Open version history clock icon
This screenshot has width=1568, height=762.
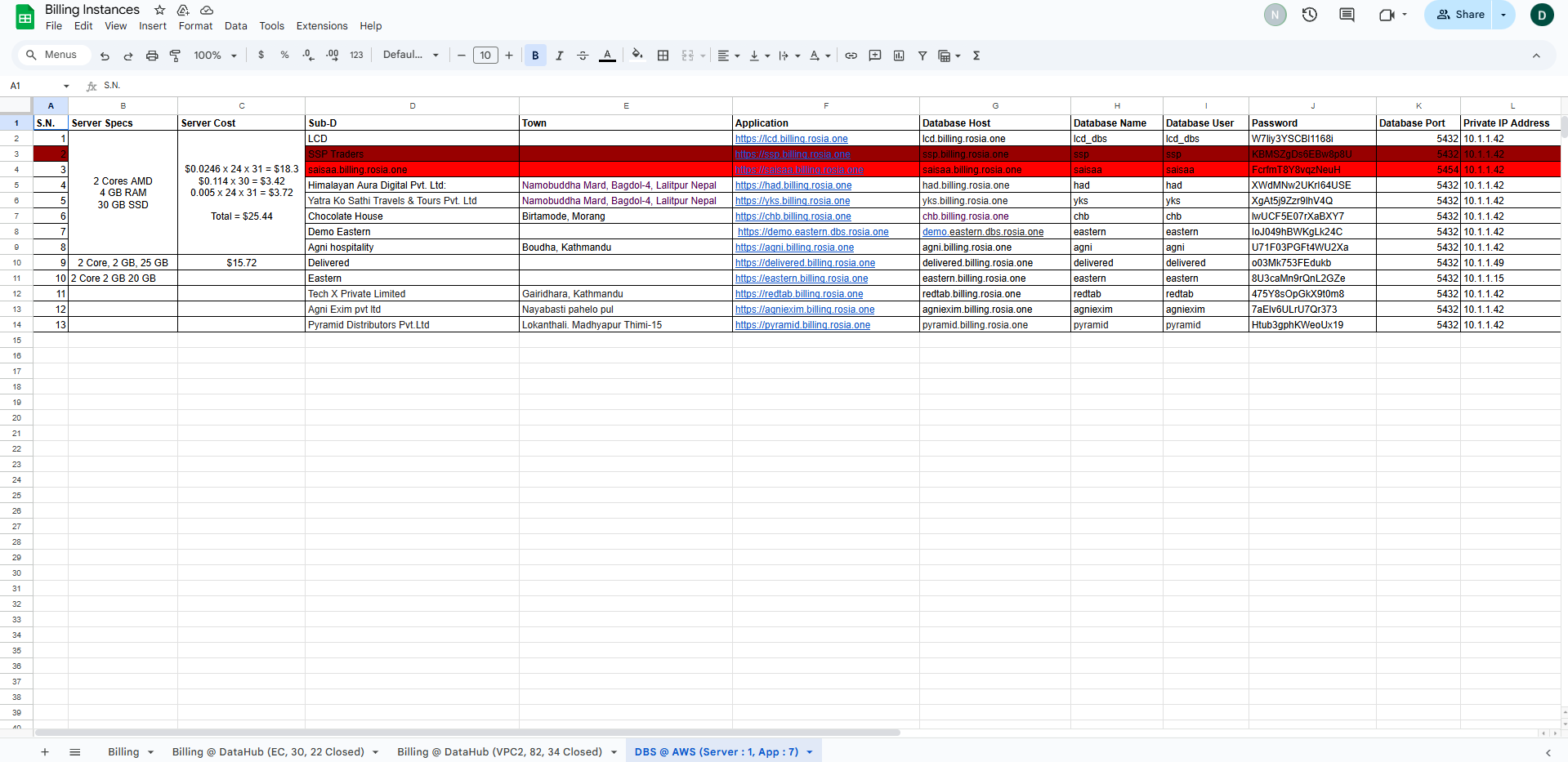click(x=1310, y=15)
